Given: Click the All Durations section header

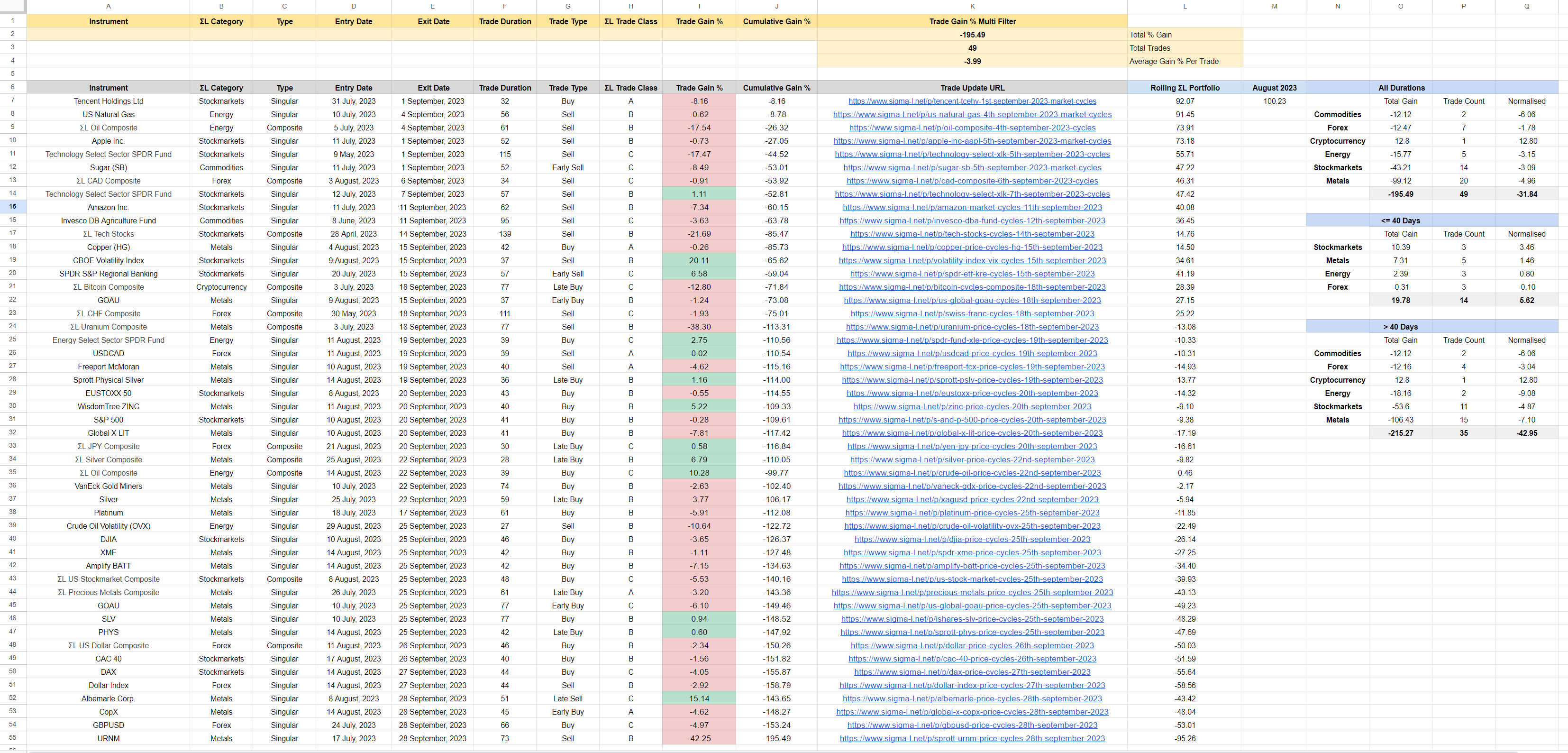Looking at the screenshot, I should pos(1400,88).
